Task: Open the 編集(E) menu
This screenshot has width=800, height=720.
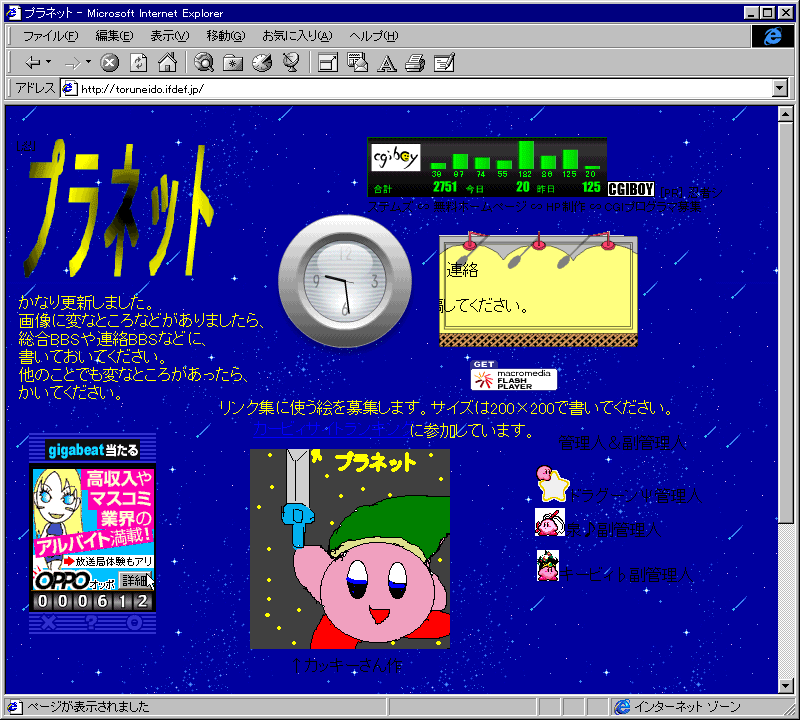Action: (114, 36)
